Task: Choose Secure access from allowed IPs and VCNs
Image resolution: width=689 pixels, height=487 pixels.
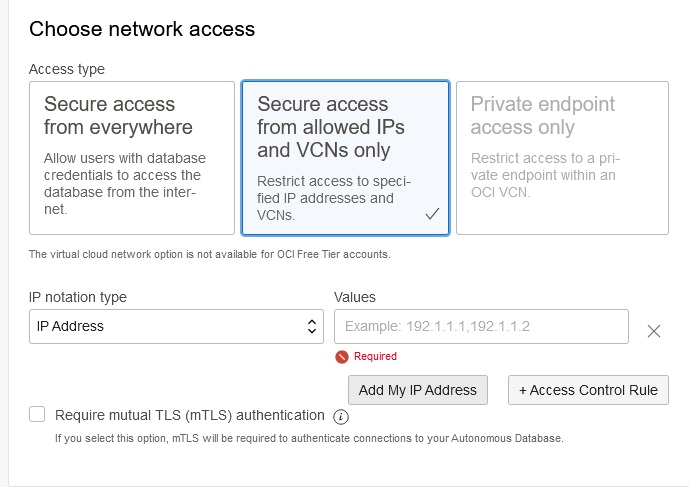Action: pyautogui.click(x=345, y=158)
